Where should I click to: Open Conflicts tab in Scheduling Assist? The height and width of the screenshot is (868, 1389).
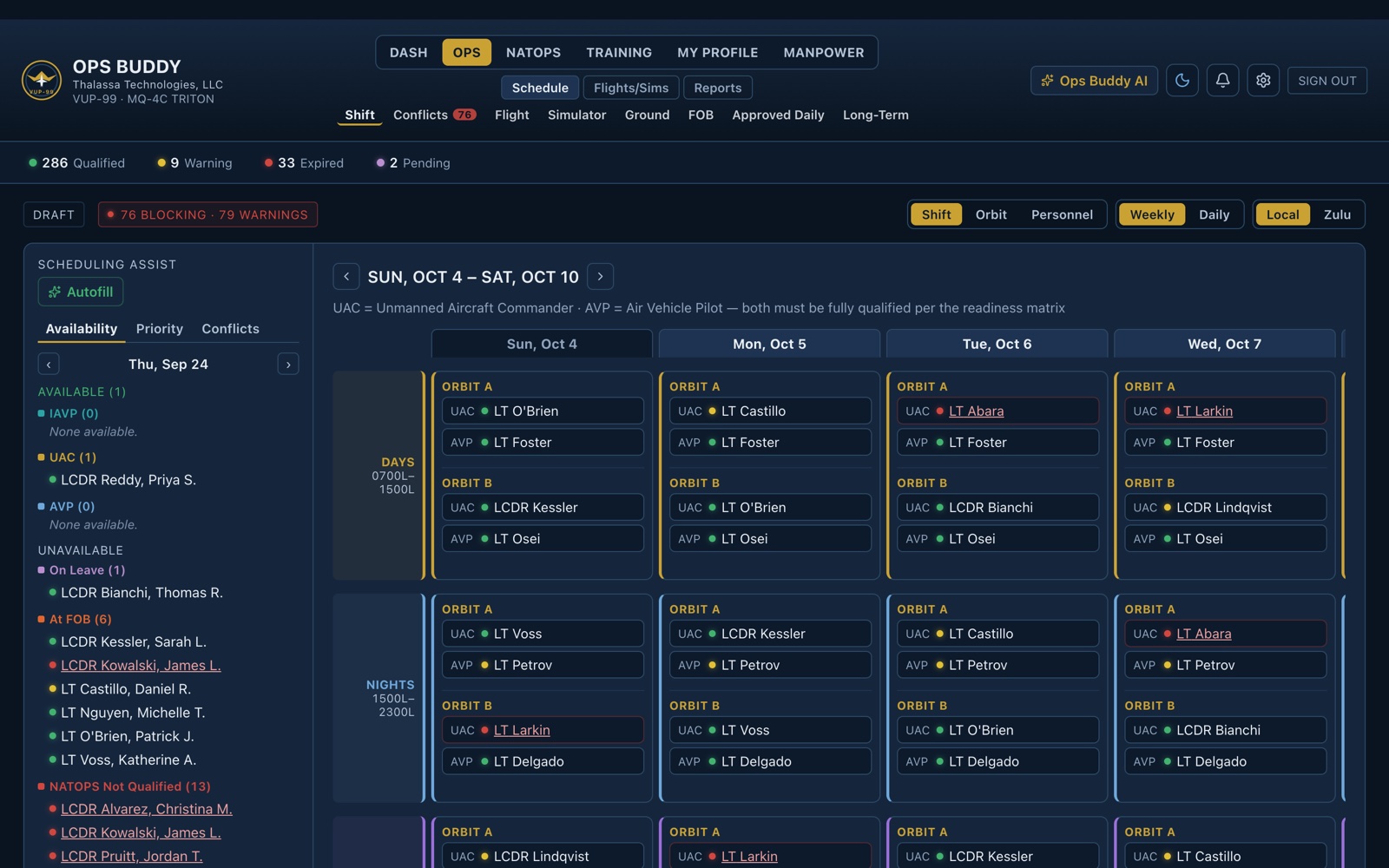230,329
